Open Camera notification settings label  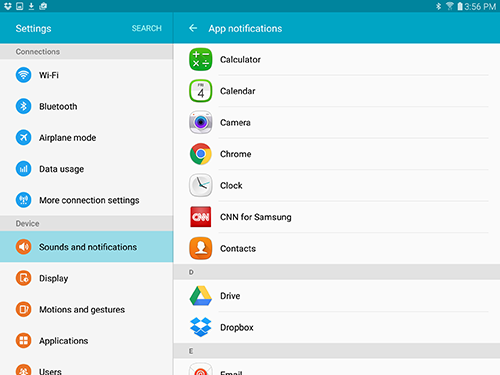[235, 123]
